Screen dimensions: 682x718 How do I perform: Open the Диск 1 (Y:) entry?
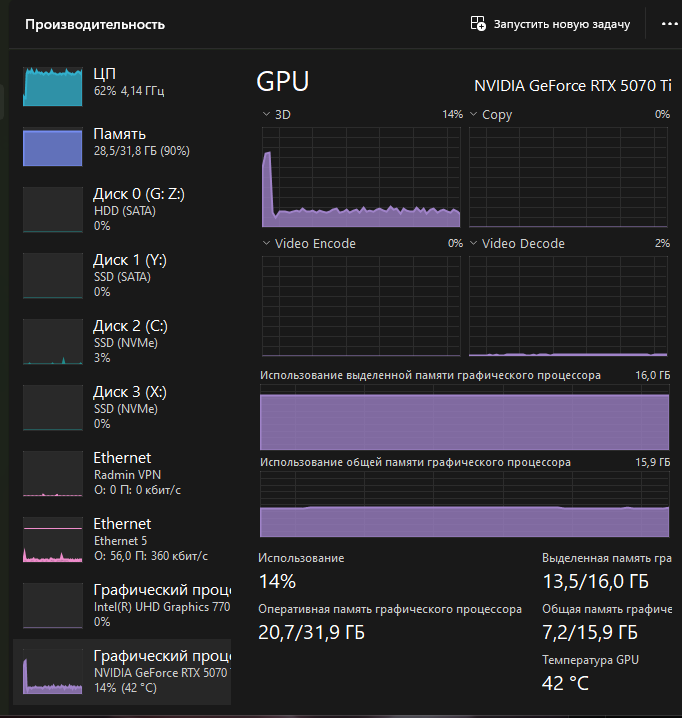[x=122, y=275]
